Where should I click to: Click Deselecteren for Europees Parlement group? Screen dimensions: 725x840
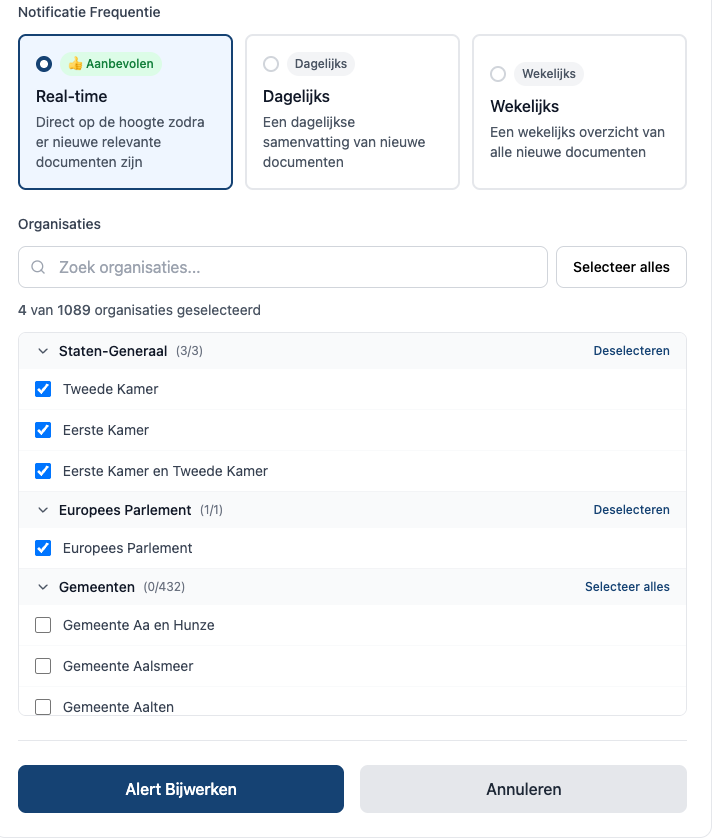pyautogui.click(x=631, y=510)
